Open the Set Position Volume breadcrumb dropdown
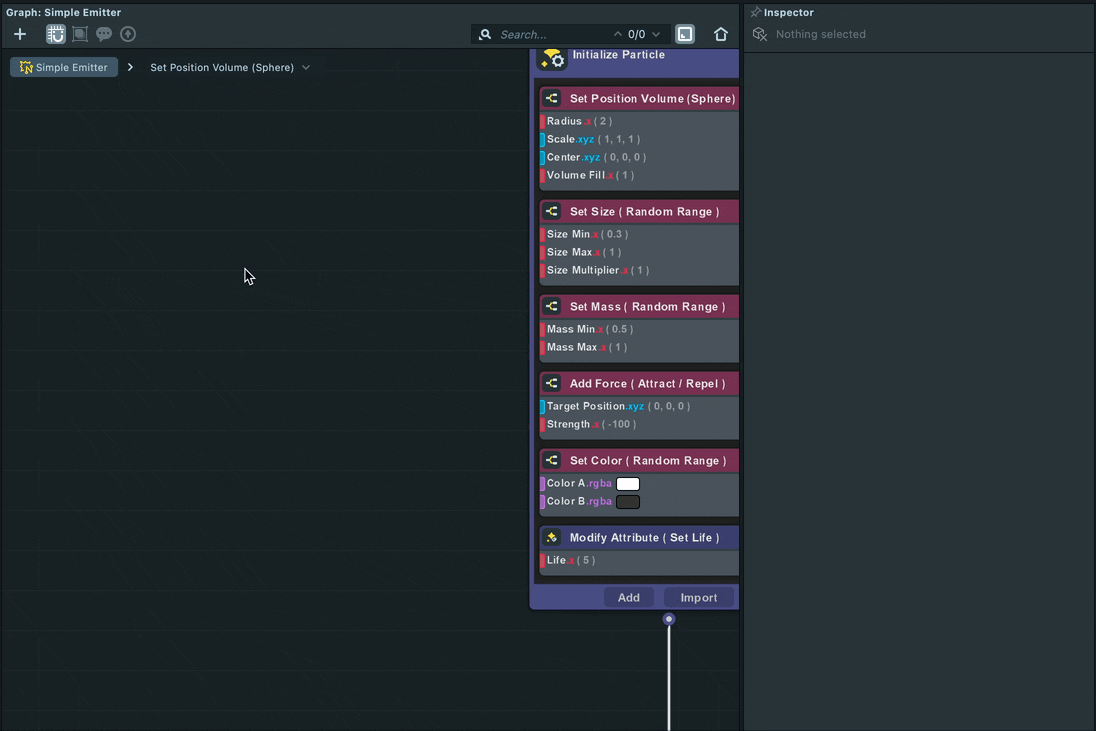This screenshot has width=1096, height=731. pyautogui.click(x=306, y=68)
